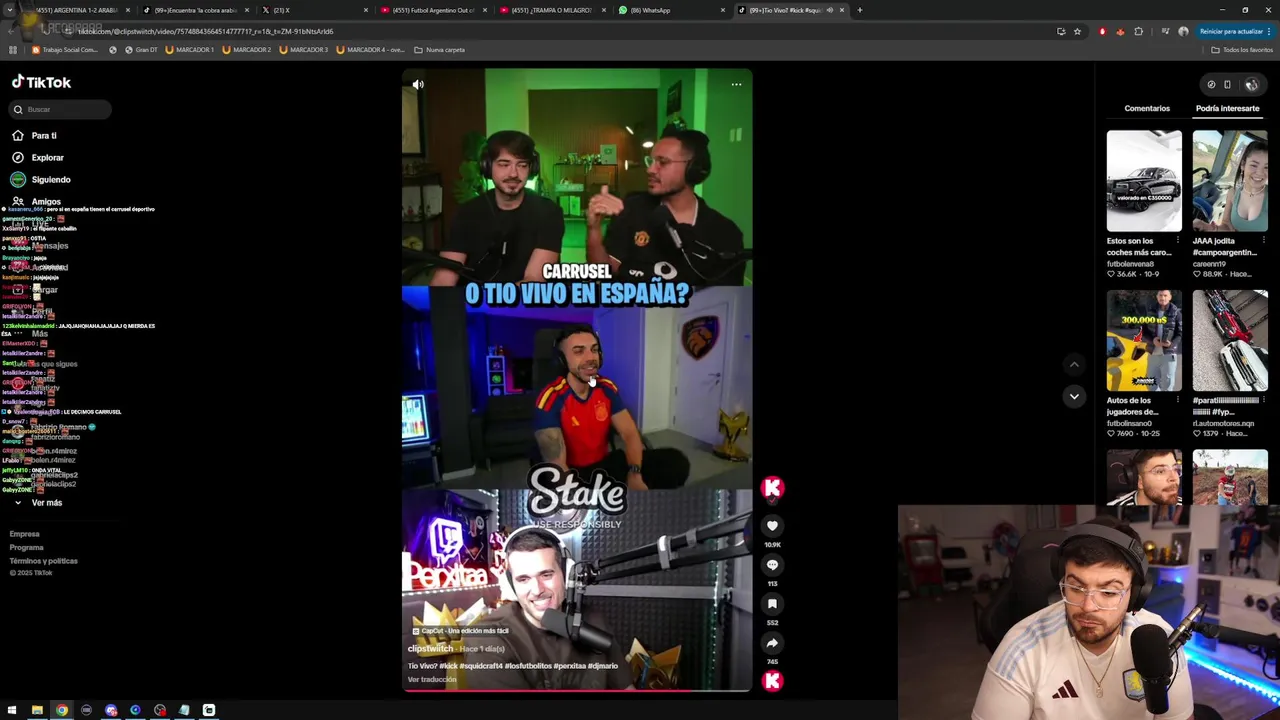1280x720 pixels.
Task: Go to previous video with up chevron
Action: (1074, 365)
